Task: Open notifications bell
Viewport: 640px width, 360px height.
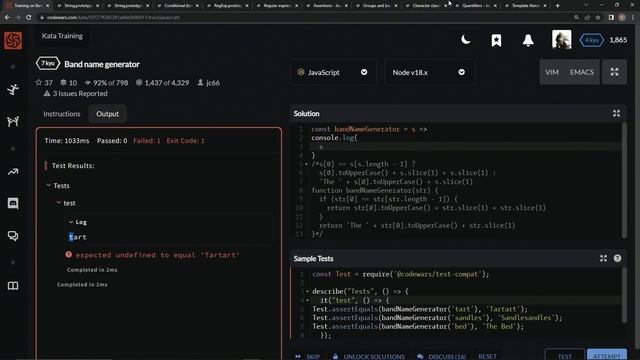Action: click(528, 40)
